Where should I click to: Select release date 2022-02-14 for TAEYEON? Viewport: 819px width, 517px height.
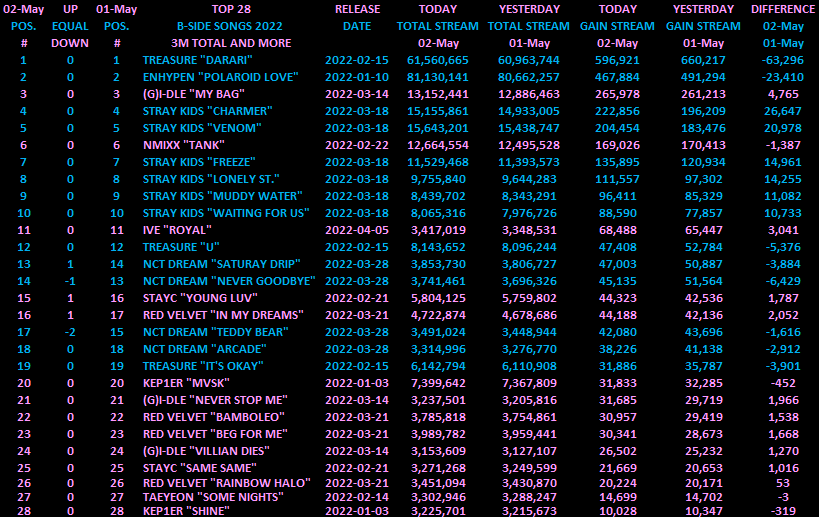pos(357,497)
